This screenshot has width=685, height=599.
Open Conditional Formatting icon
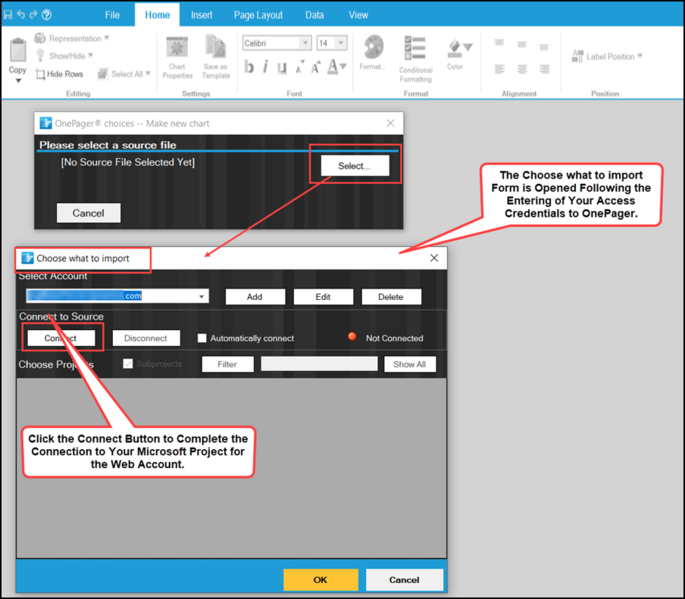415,48
